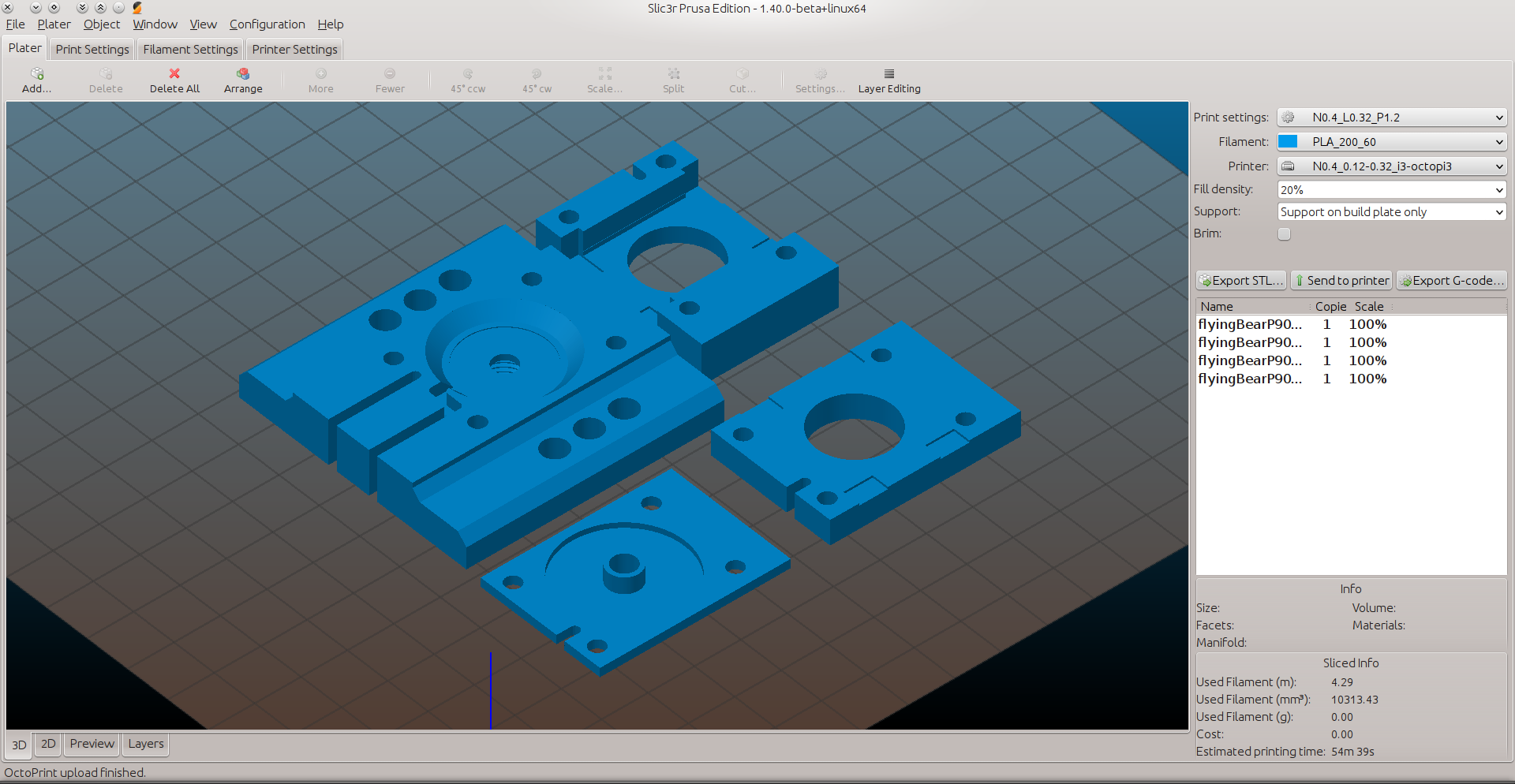Click the used filament value 10313.43
The width and height of the screenshot is (1515, 784).
coord(1355,700)
